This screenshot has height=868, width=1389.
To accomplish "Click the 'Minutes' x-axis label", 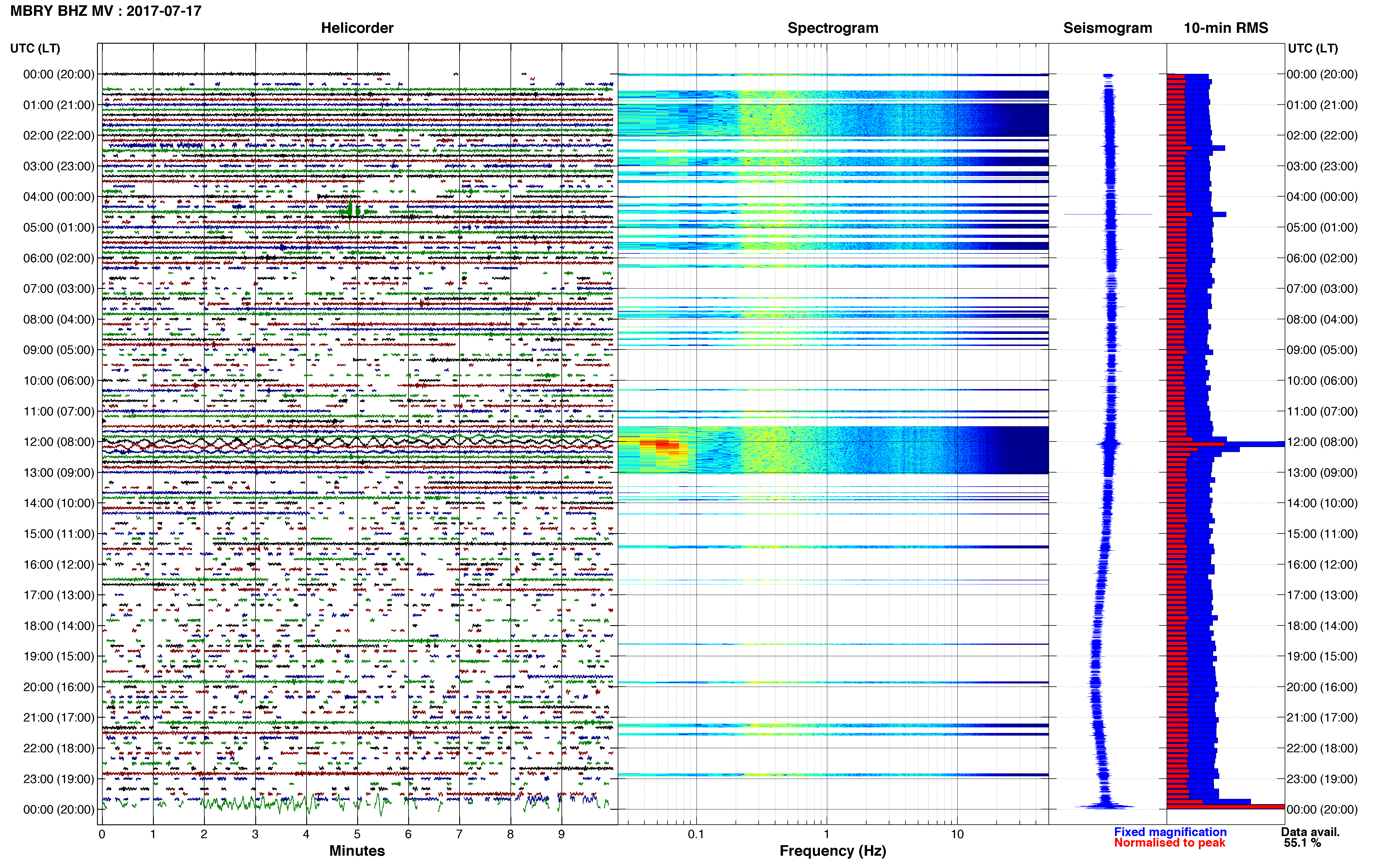I will point(357,851).
